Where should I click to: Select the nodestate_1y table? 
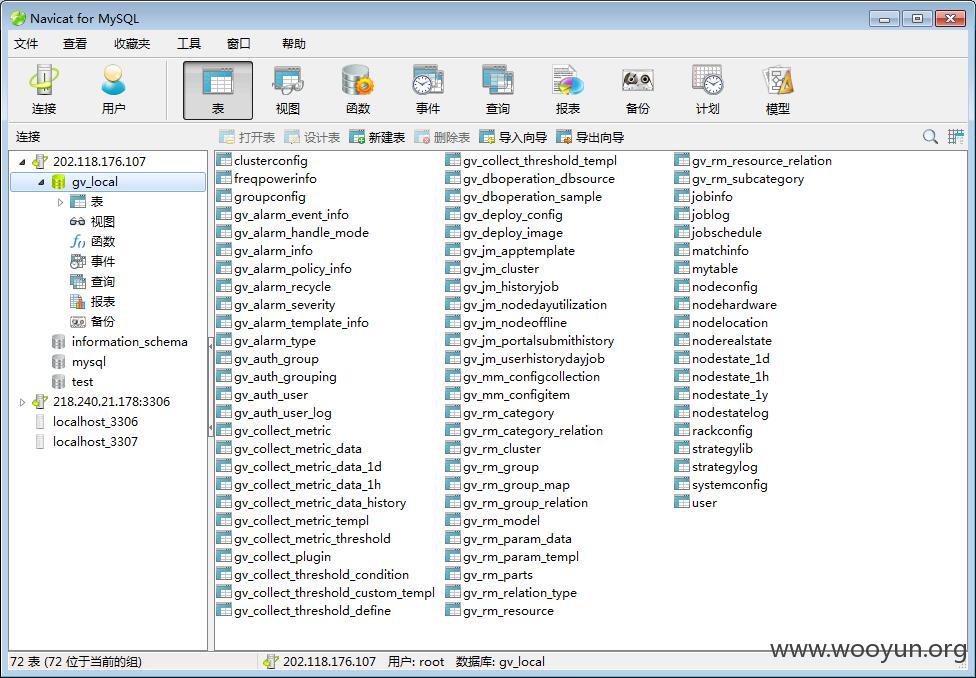tap(721, 395)
